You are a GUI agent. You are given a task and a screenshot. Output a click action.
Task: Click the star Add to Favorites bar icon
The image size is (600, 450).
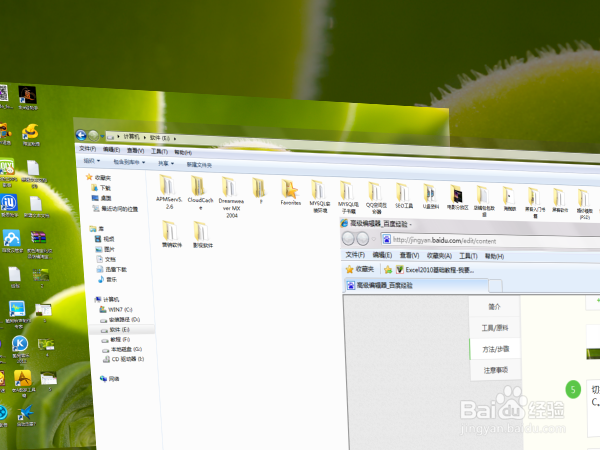[x=388, y=270]
